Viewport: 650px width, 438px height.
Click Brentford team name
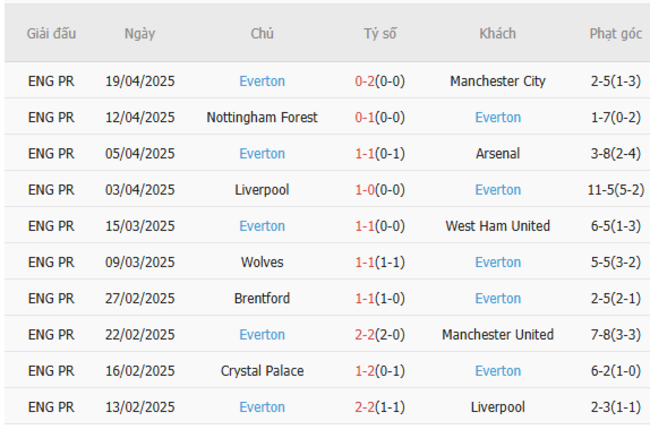click(x=262, y=298)
